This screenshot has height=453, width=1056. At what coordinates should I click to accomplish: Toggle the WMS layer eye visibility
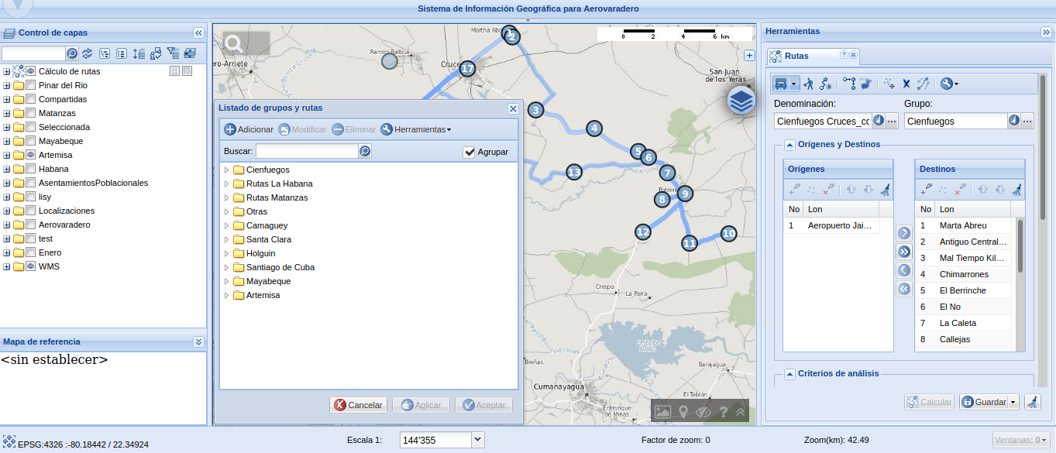pos(30,267)
